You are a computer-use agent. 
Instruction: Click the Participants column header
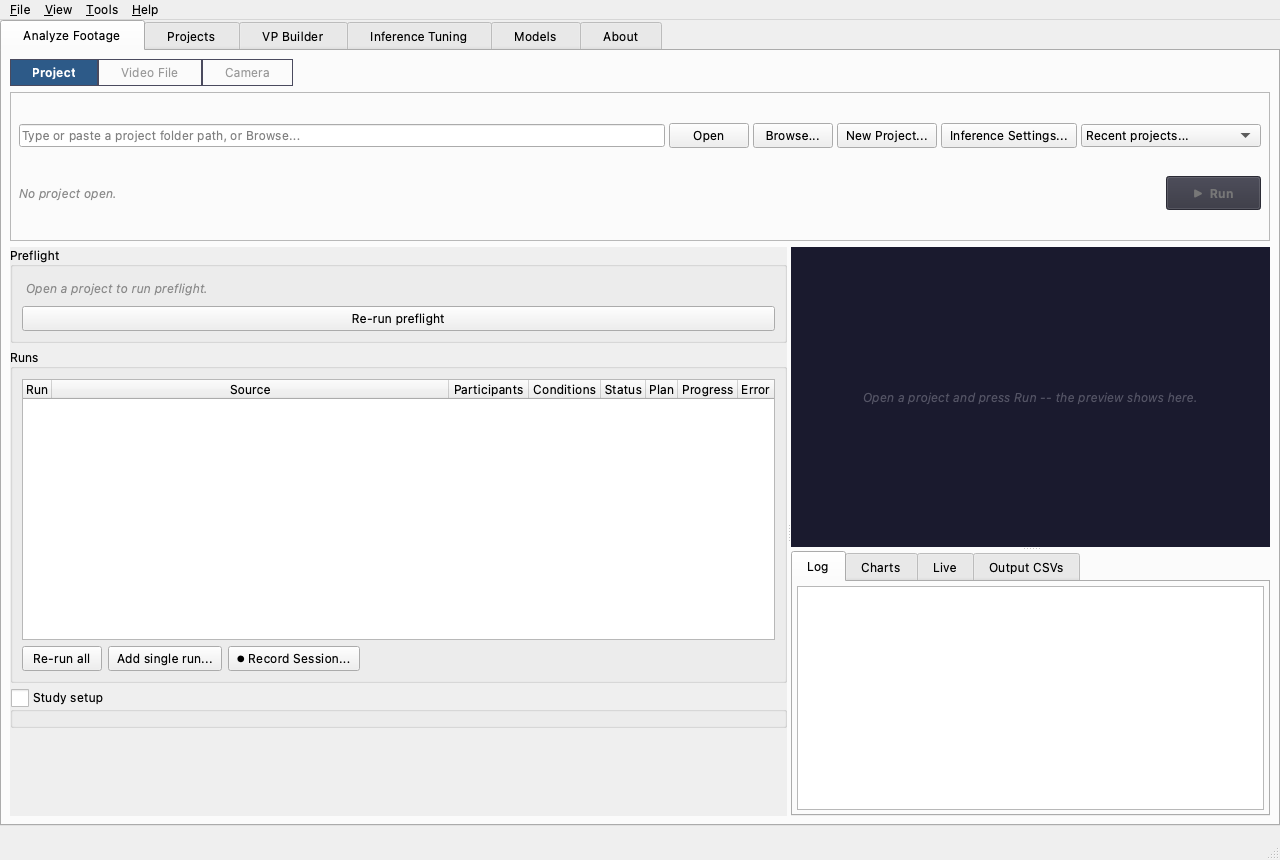(488, 390)
